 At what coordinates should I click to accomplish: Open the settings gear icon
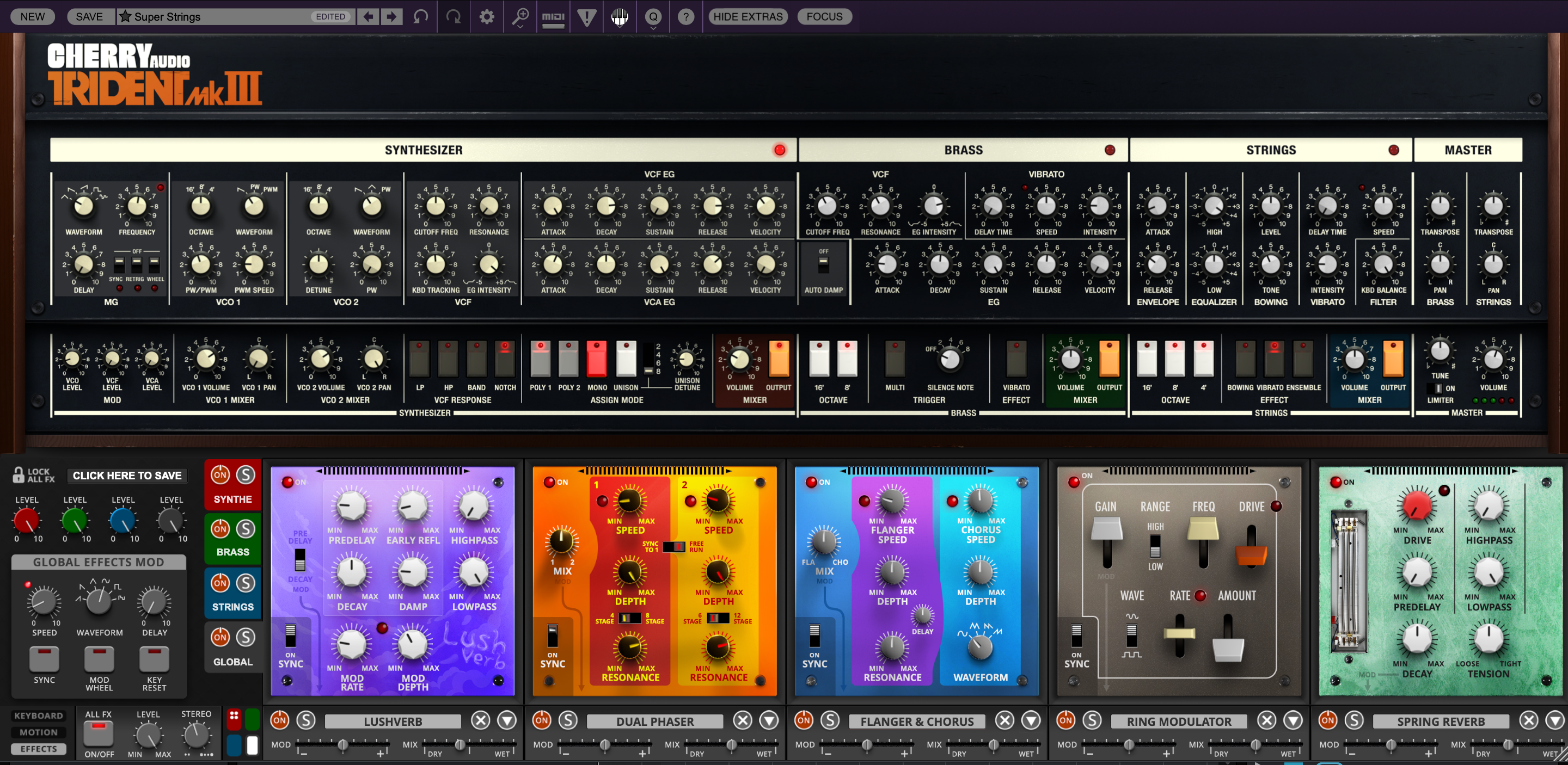tap(486, 16)
